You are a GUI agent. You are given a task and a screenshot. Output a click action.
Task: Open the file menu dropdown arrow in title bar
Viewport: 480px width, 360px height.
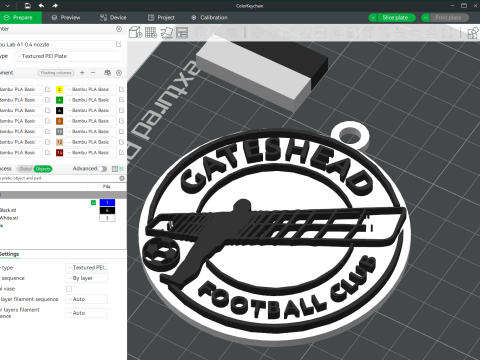click(8, 6)
